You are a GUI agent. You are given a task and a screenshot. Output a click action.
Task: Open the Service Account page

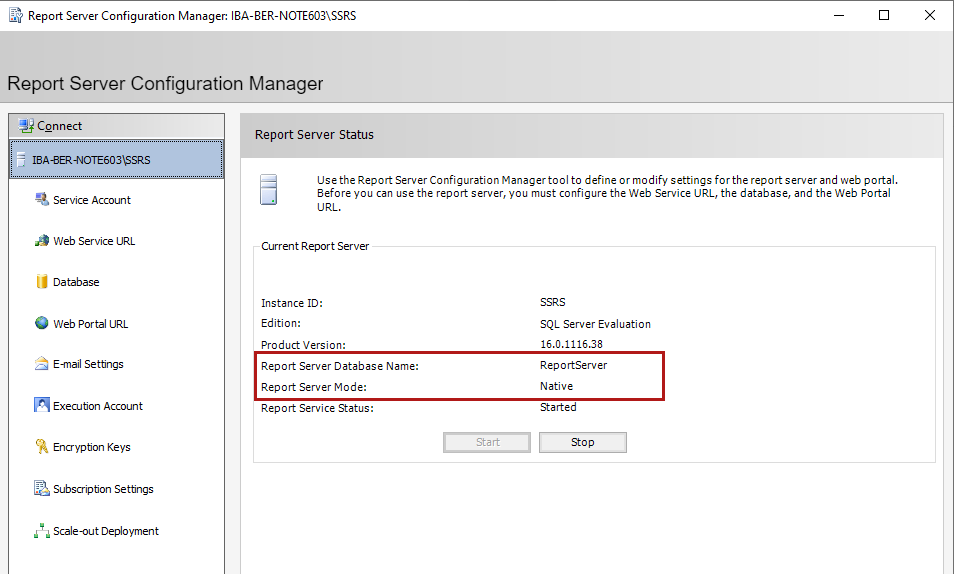coord(92,200)
